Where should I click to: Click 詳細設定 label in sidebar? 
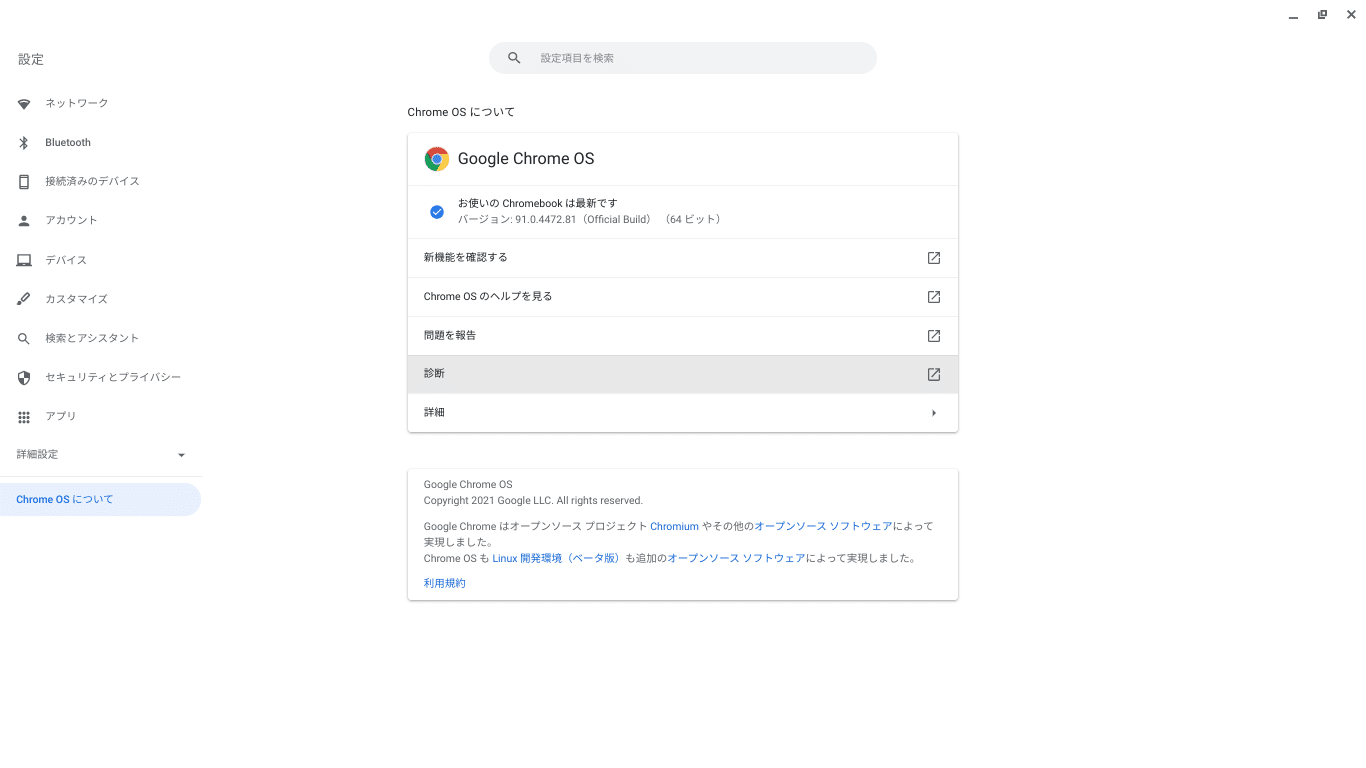[38, 455]
